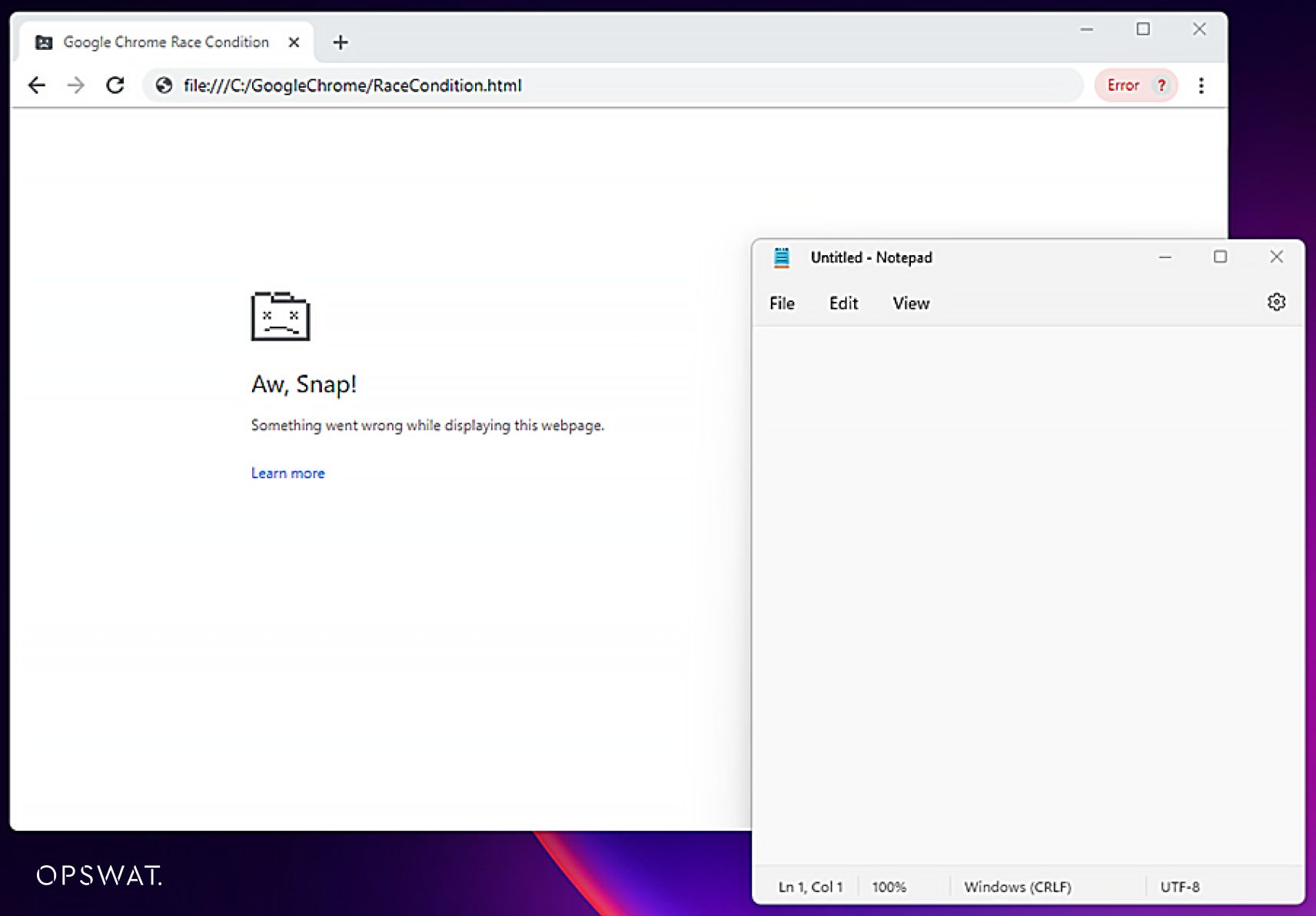
Task: Click the Chrome forward arrow button
Action: [75, 85]
